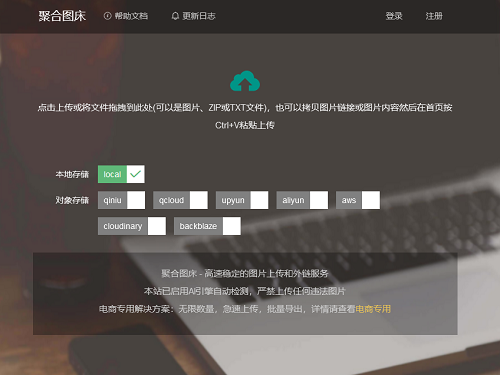Click the 本地存储 label
The height and width of the screenshot is (375, 500).
(72, 174)
